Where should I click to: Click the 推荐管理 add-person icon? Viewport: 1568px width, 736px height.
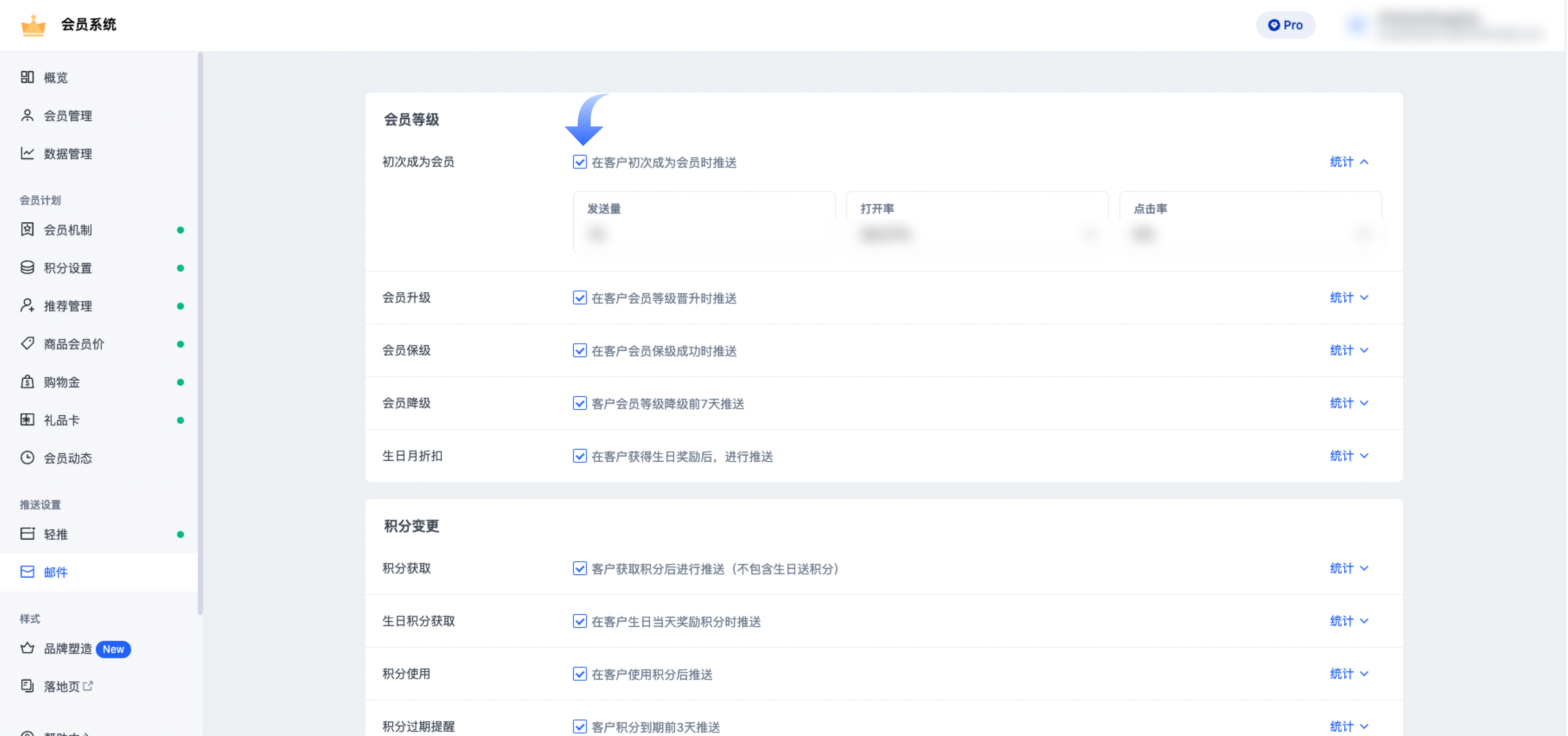[27, 305]
